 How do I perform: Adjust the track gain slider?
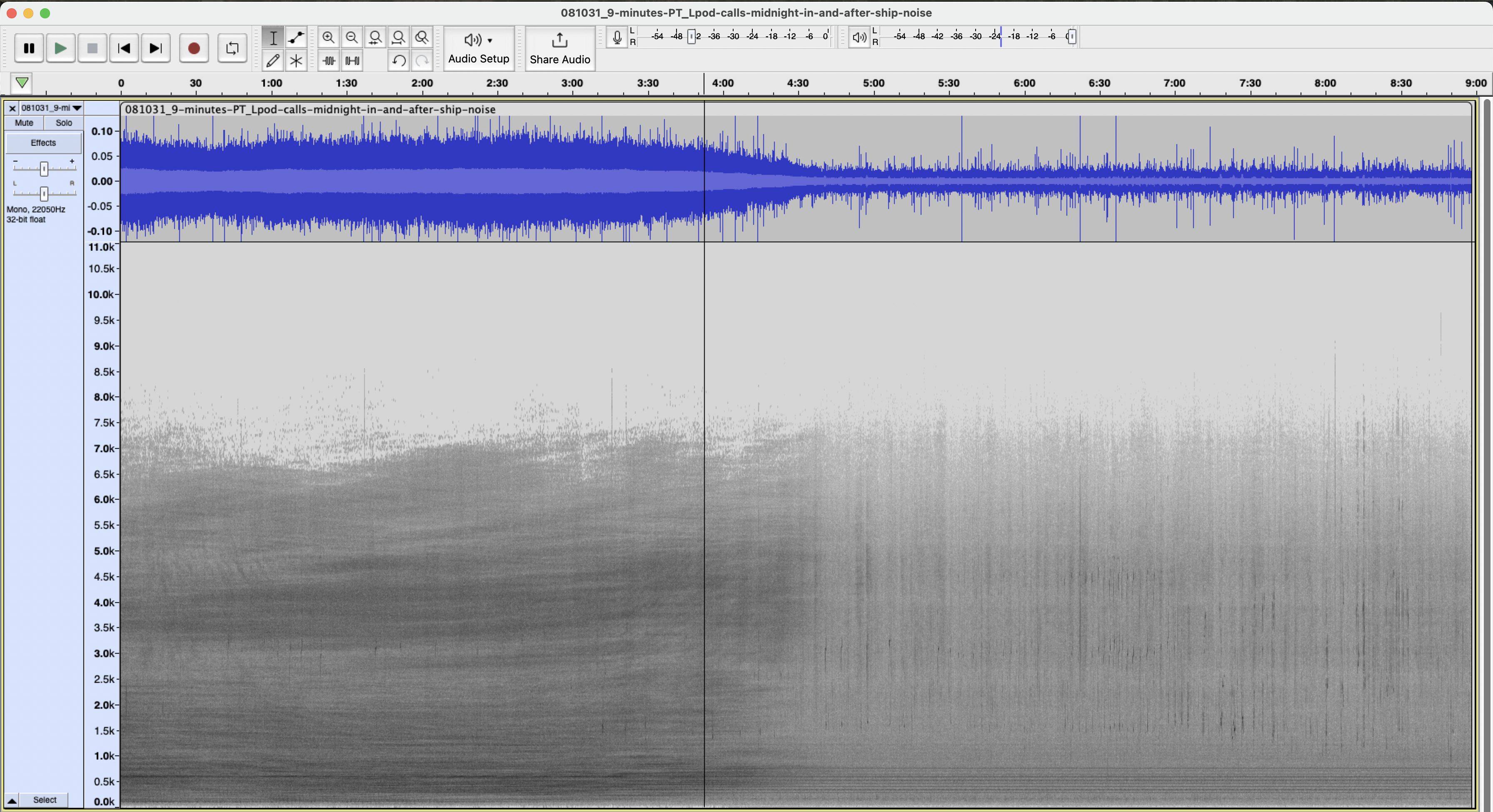(44, 169)
